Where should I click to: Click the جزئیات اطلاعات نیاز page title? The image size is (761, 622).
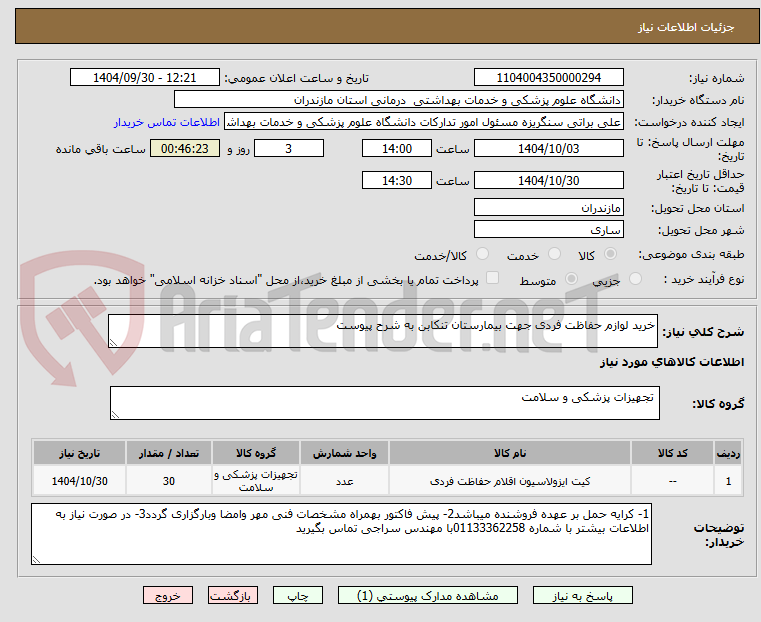click(685, 27)
